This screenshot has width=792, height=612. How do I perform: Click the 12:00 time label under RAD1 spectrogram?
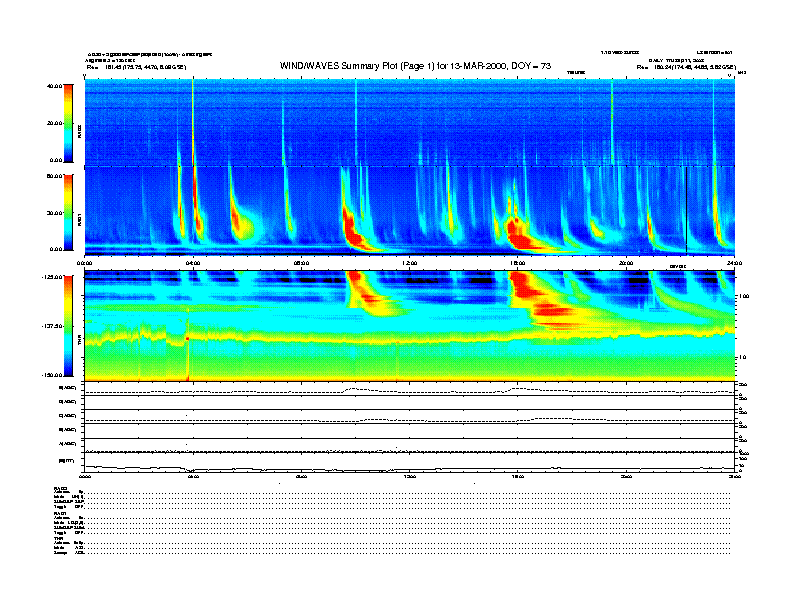(x=410, y=263)
